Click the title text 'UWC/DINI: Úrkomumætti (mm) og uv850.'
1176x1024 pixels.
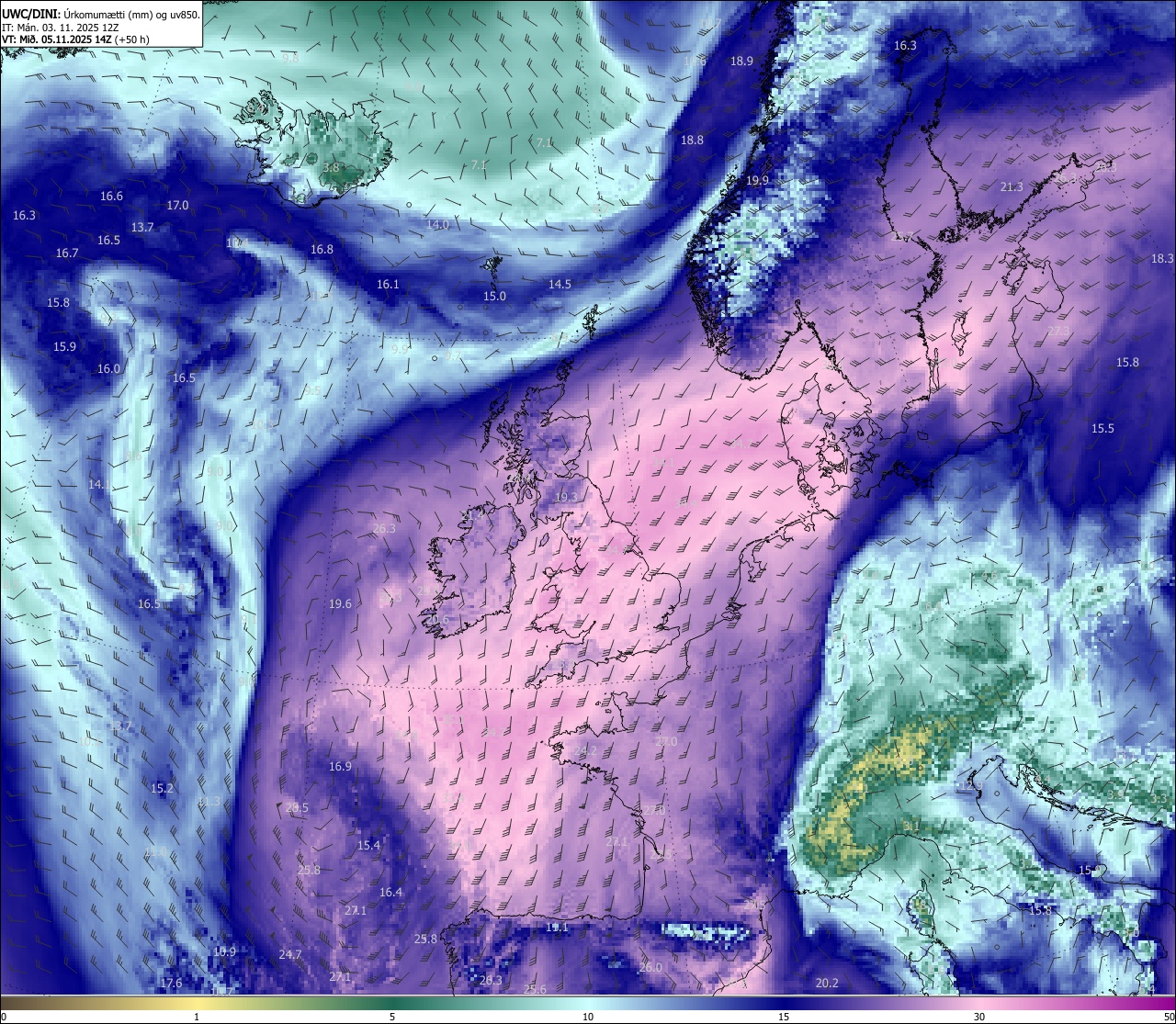(x=101, y=14)
